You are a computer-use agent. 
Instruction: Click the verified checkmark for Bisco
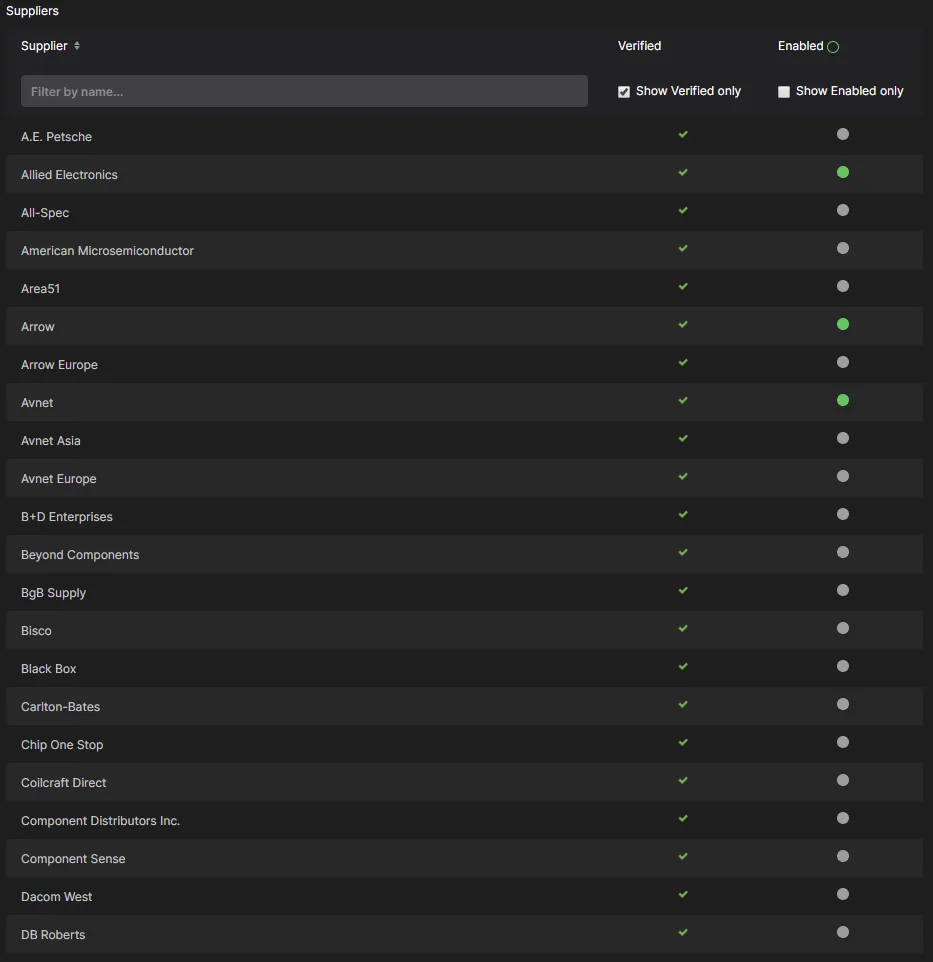(683, 629)
